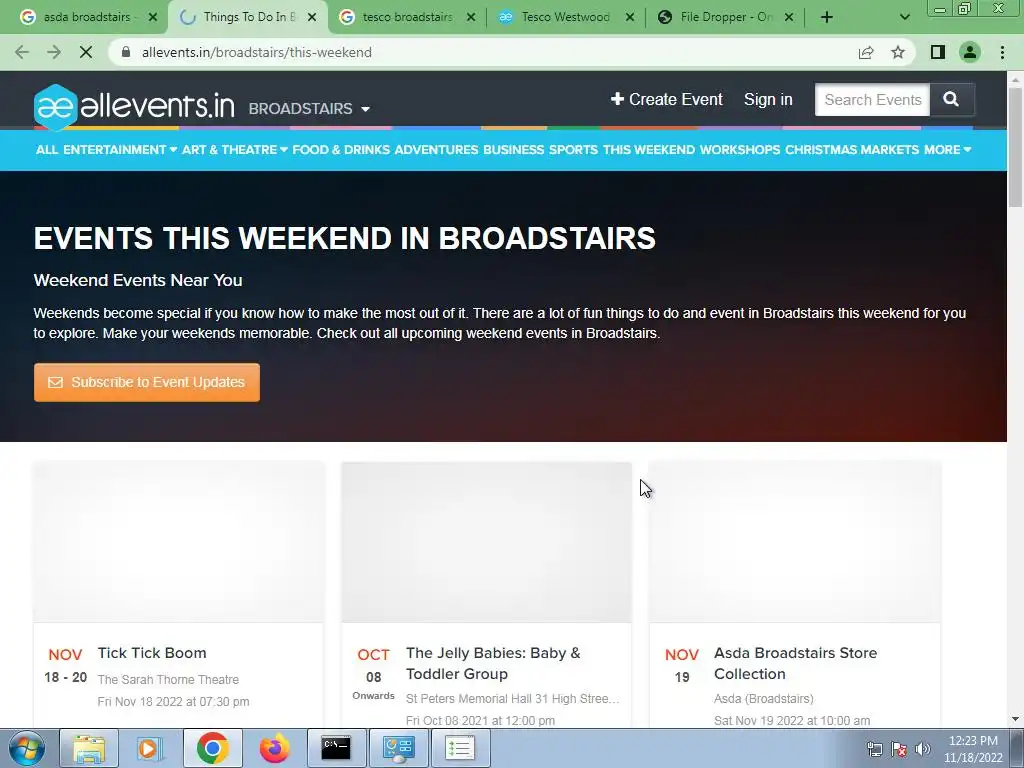The image size is (1024, 768).
Task: Click the network tray icon
Action: (874, 749)
